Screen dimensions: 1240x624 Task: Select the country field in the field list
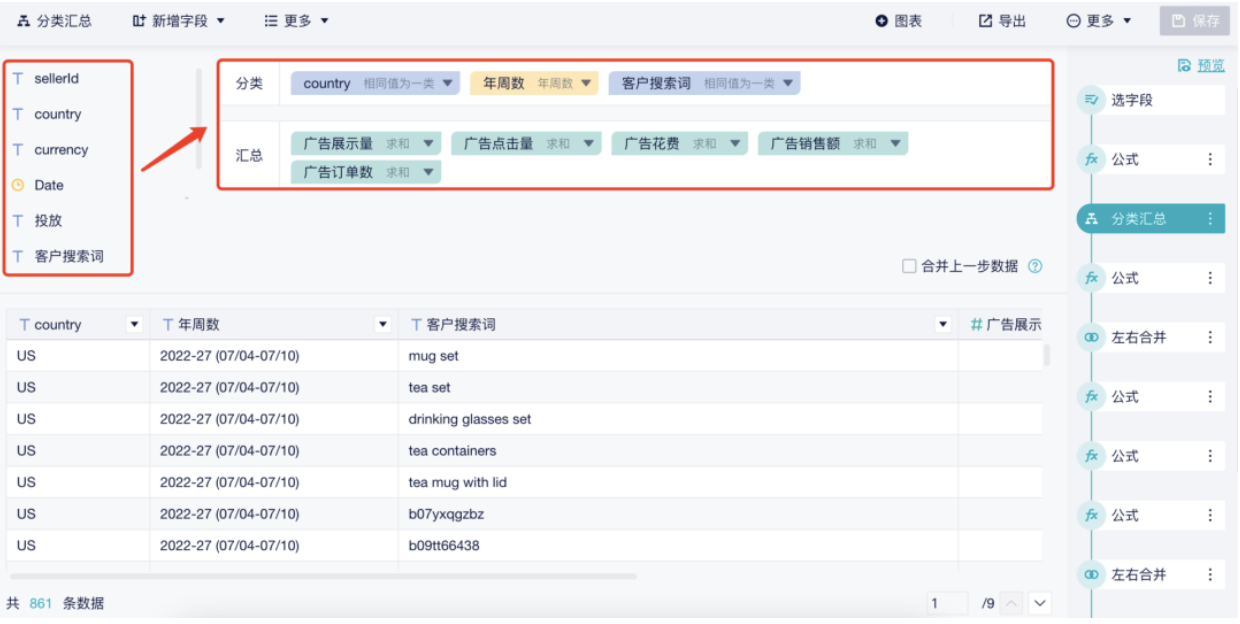tap(58, 114)
